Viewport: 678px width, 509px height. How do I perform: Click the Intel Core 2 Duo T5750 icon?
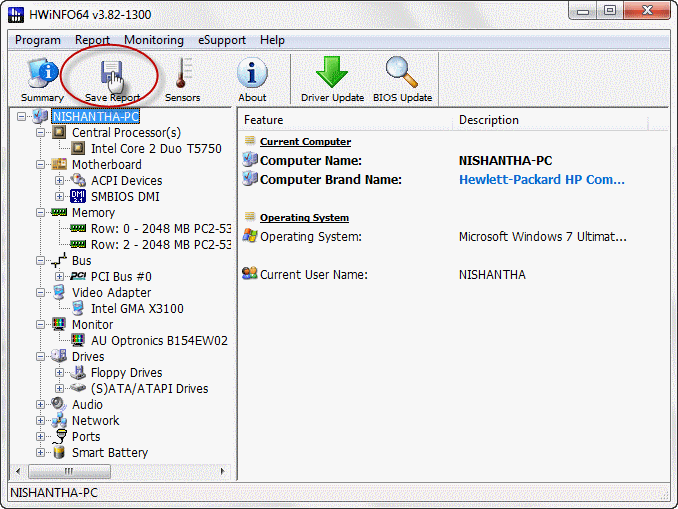pyautogui.click(x=78, y=148)
